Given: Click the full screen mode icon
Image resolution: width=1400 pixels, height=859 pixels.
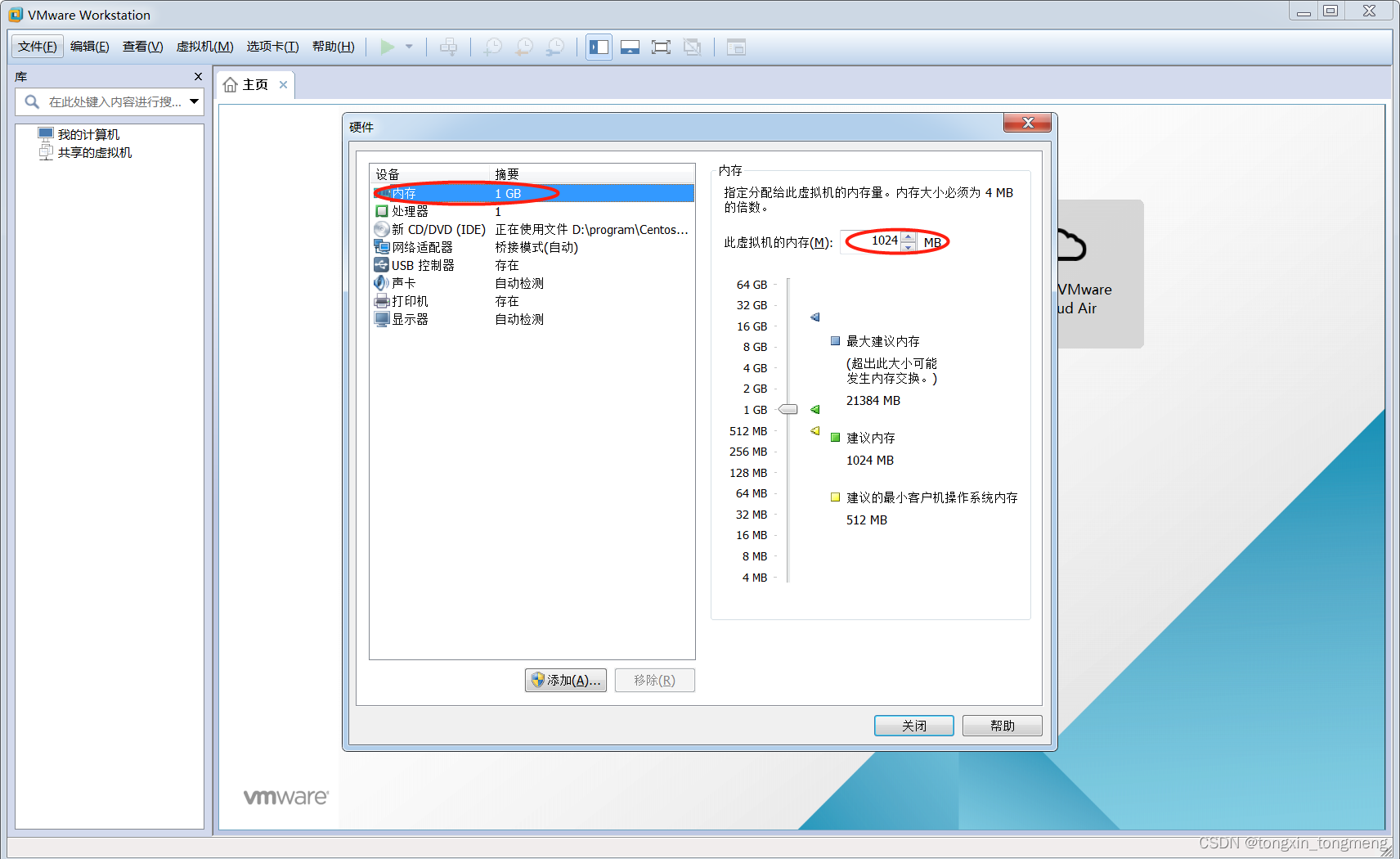Looking at the screenshot, I should coord(661,47).
